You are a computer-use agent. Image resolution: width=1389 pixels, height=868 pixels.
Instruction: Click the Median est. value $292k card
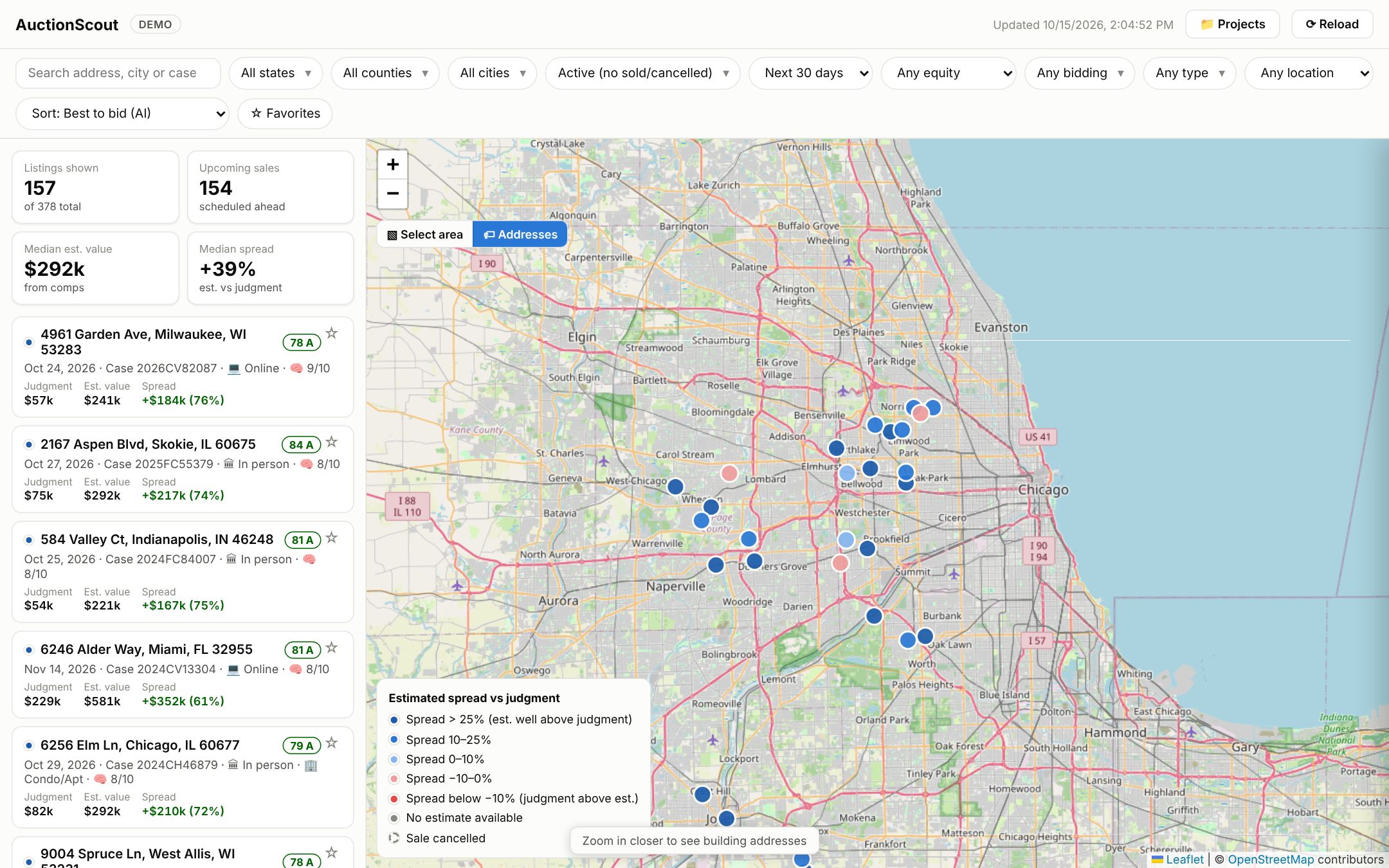point(95,268)
